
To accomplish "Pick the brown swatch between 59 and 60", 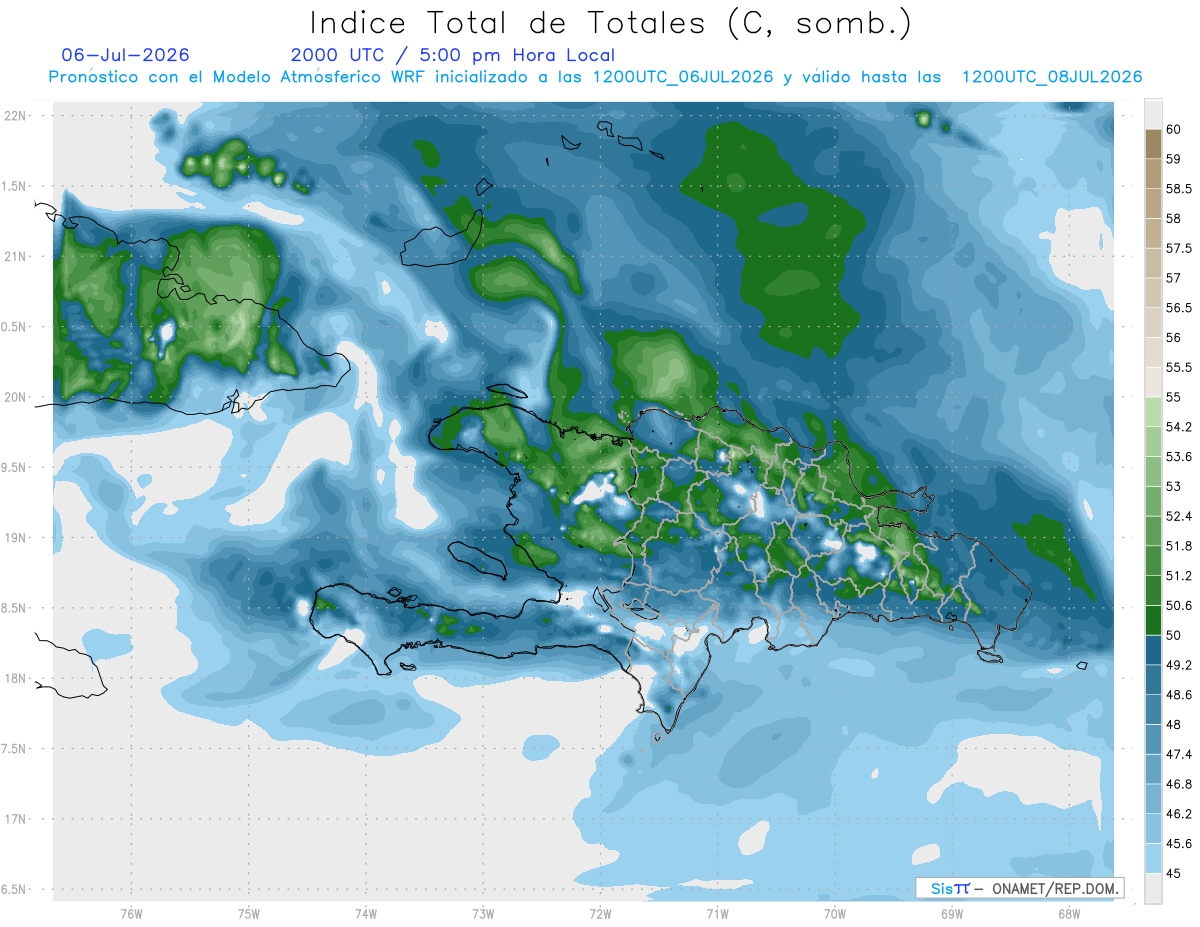I will (1153, 144).
